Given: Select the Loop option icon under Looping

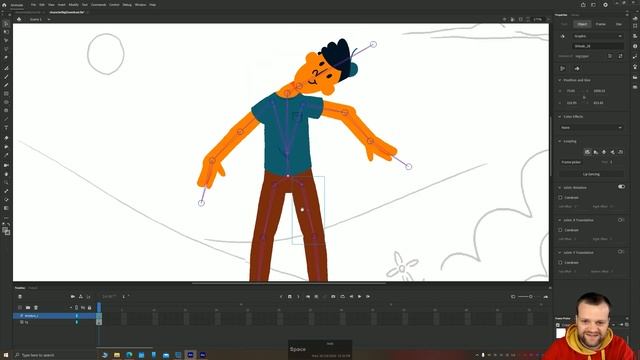Looking at the screenshot, I should tap(587, 152).
